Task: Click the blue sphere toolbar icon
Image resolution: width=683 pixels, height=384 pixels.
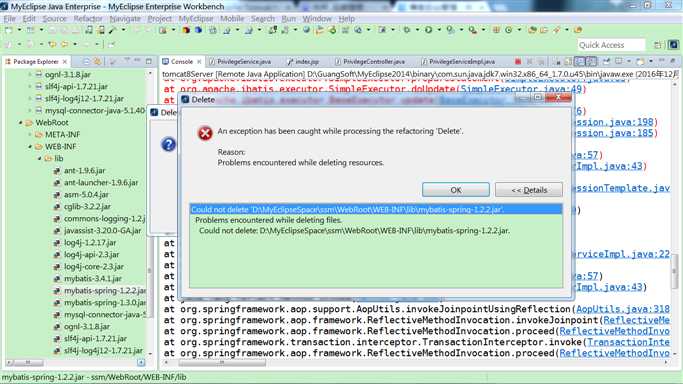Action: click(198, 30)
